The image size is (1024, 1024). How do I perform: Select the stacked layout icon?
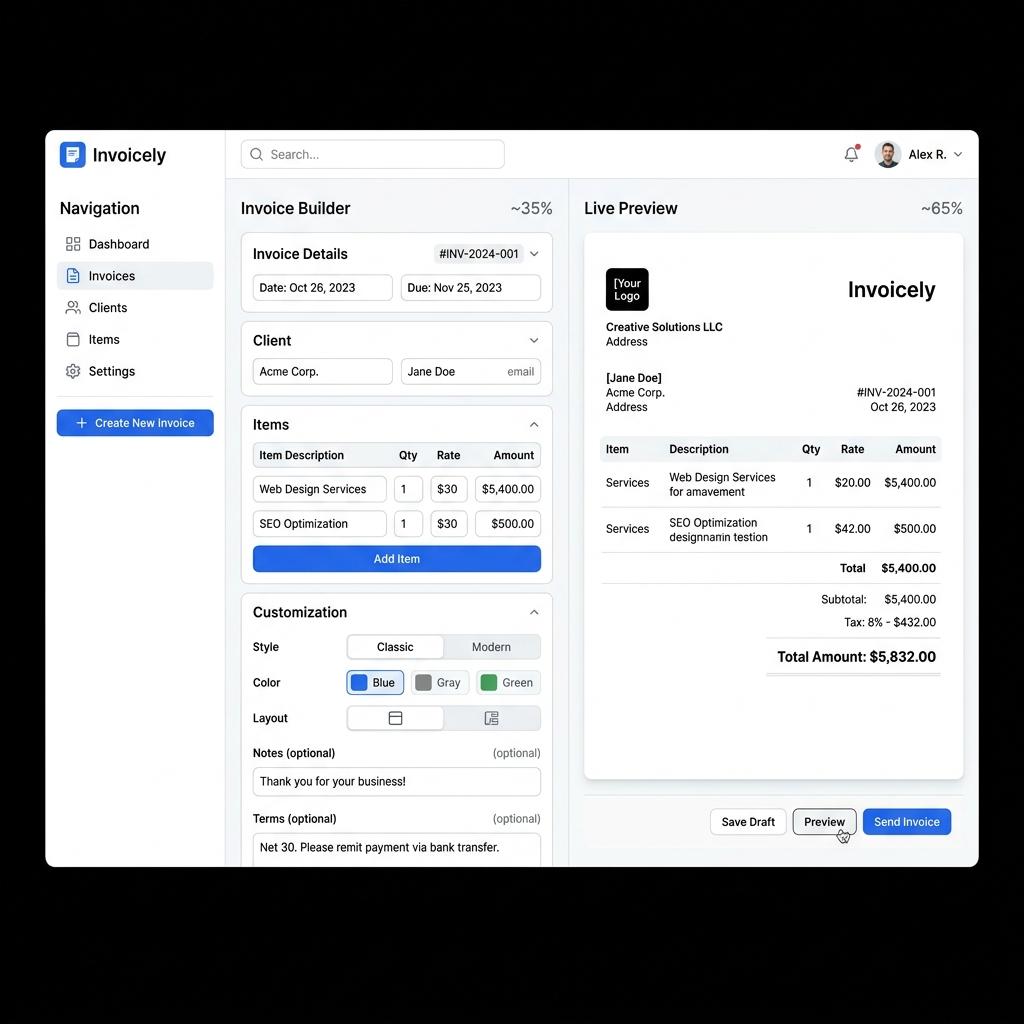click(395, 718)
